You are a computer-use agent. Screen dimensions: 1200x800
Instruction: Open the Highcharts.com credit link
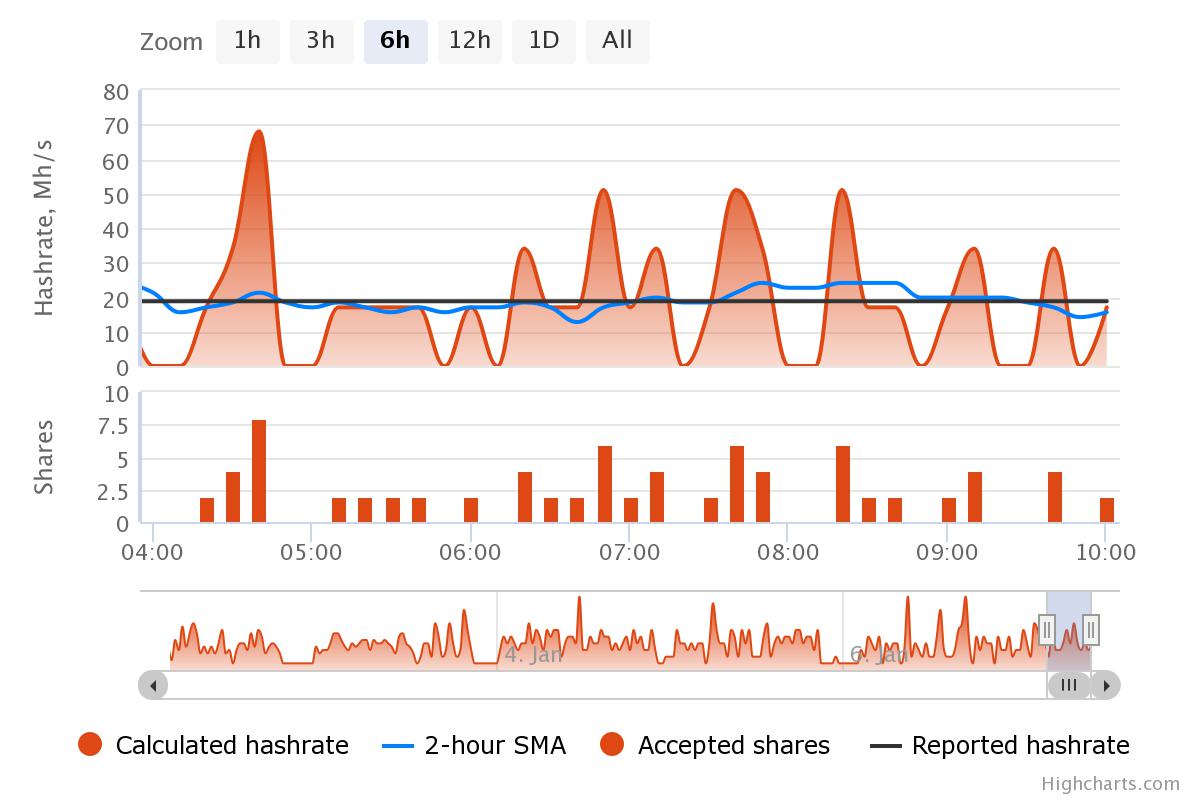(x=1110, y=784)
